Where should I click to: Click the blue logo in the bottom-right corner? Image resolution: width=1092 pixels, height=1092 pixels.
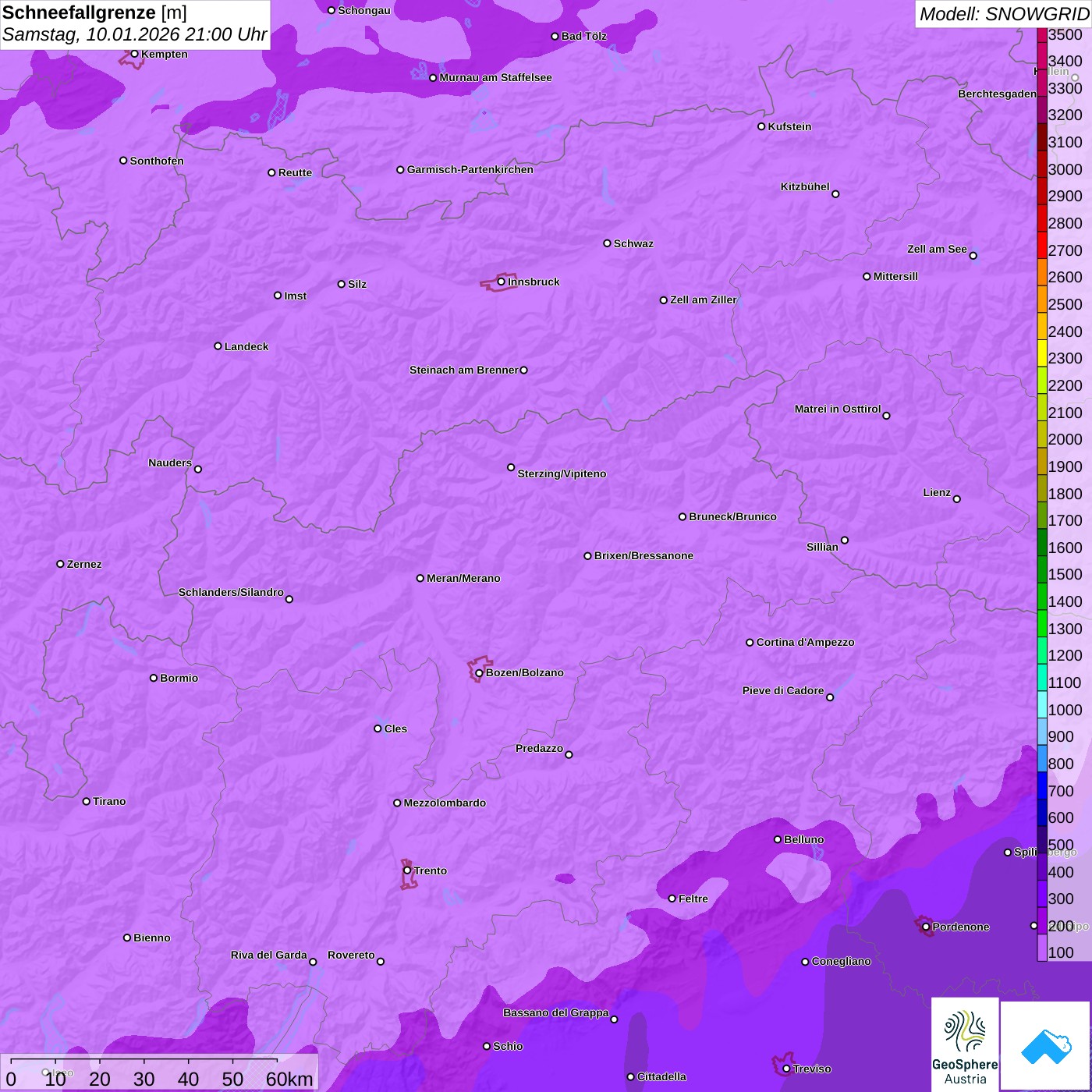coord(1046,1047)
